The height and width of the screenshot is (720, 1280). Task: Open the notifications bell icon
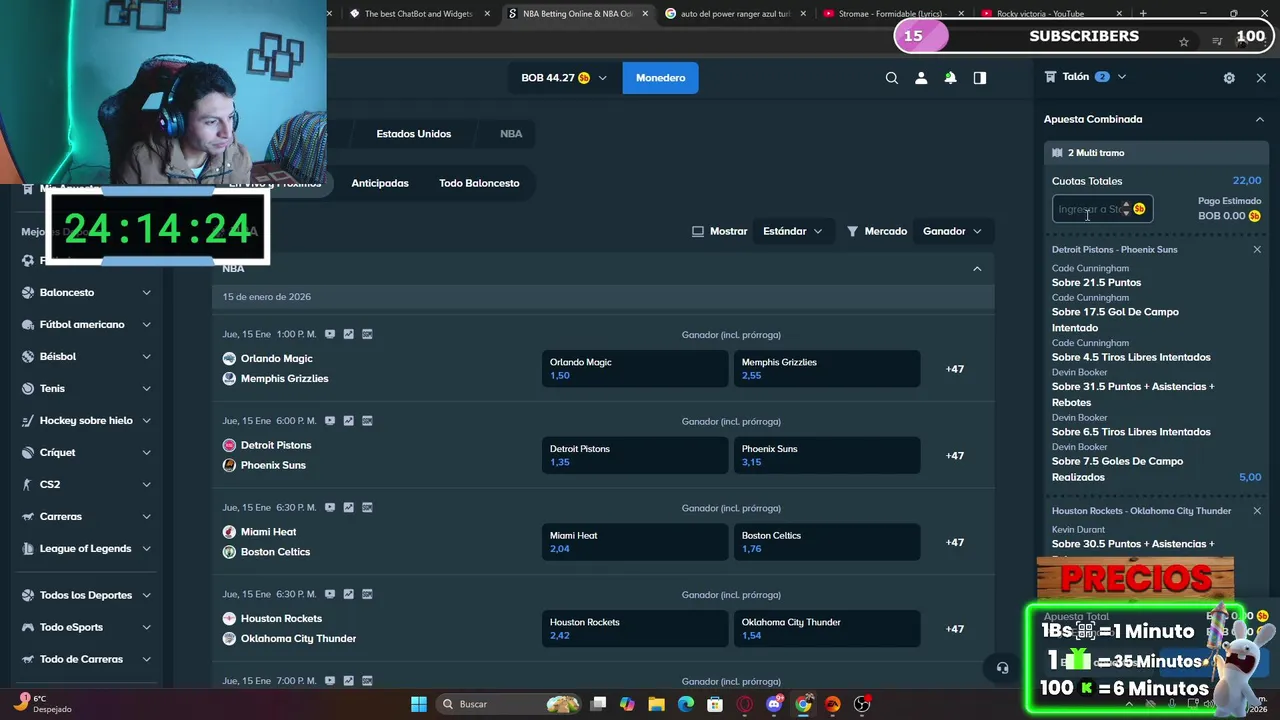950,78
